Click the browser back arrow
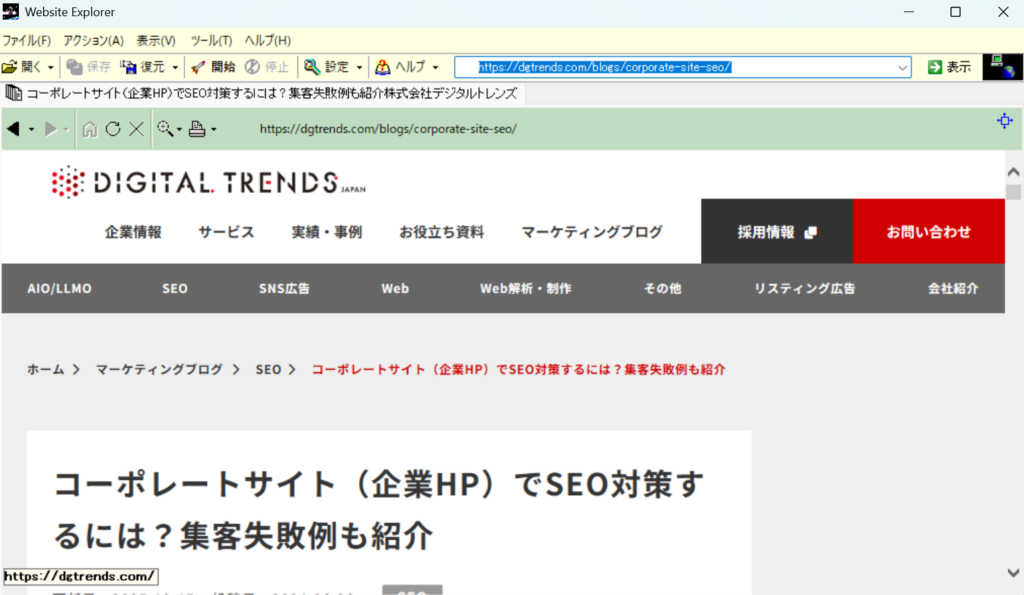 [13, 129]
